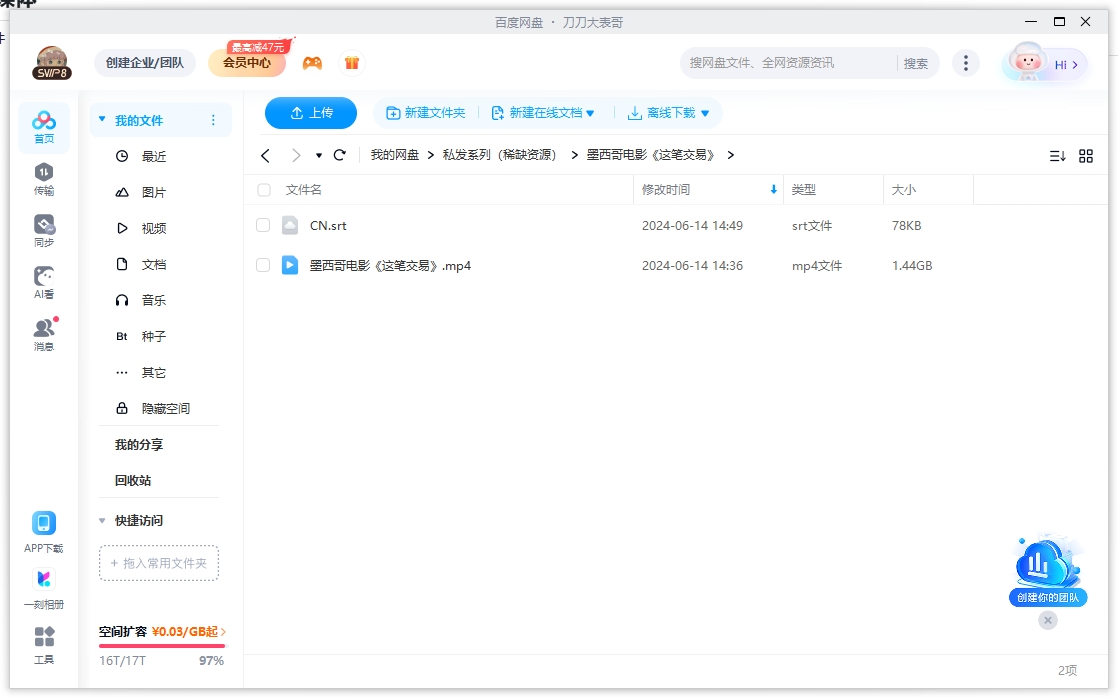This screenshot has height=698, width=1118.
Task: Open the AI看 assistant icon
Action: point(43,283)
